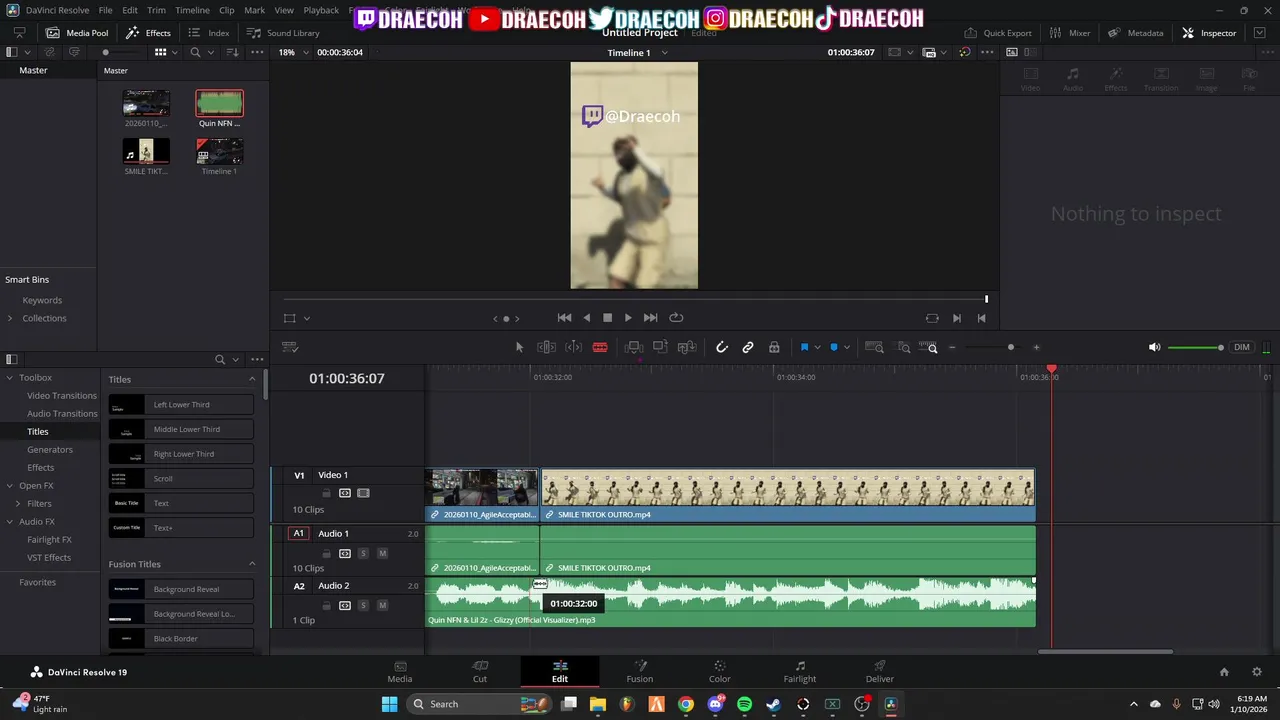
Task: Click the blue Marker icon
Action: (x=834, y=347)
